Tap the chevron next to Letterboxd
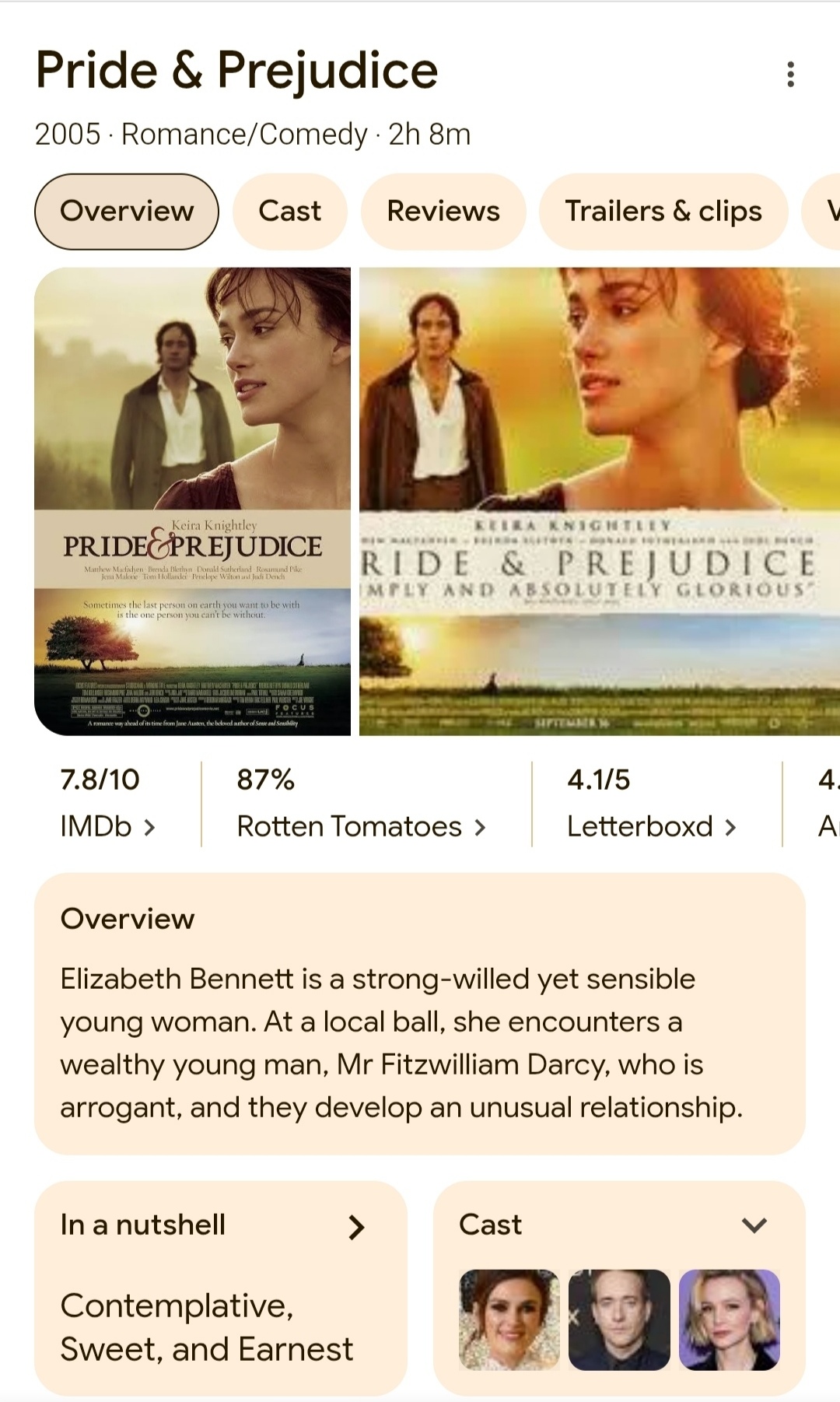The height and width of the screenshot is (1402, 840). click(x=730, y=827)
